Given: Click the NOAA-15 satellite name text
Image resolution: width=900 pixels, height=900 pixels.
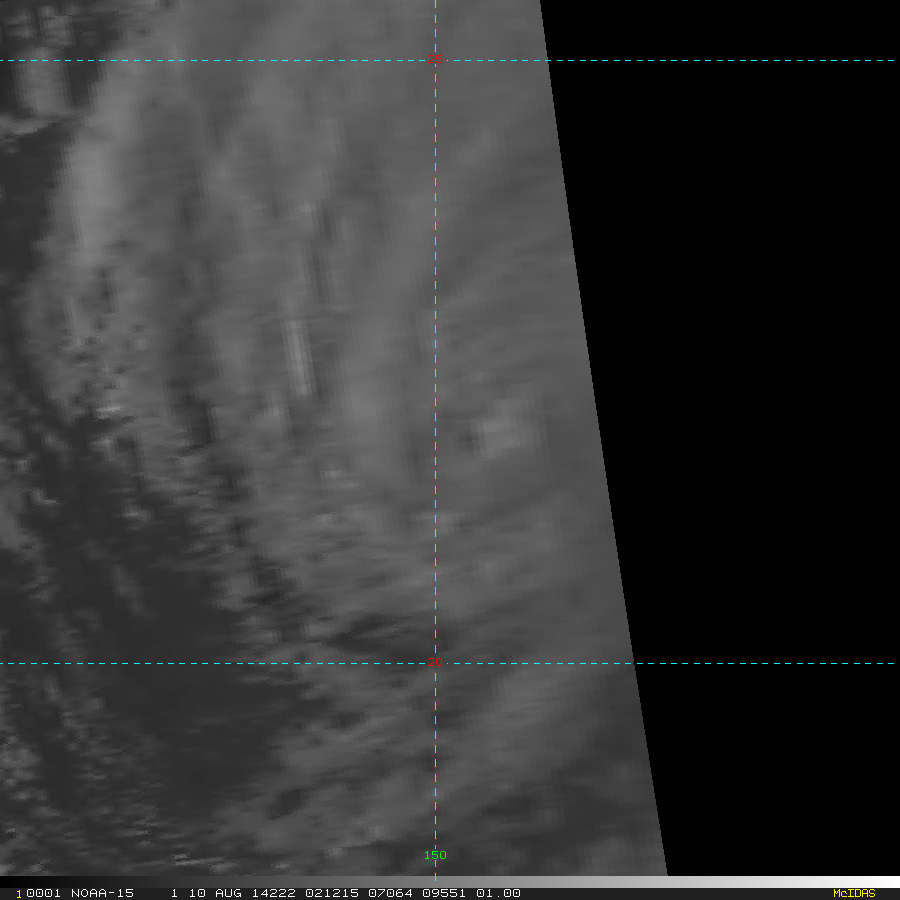Looking at the screenshot, I should pos(101,893).
